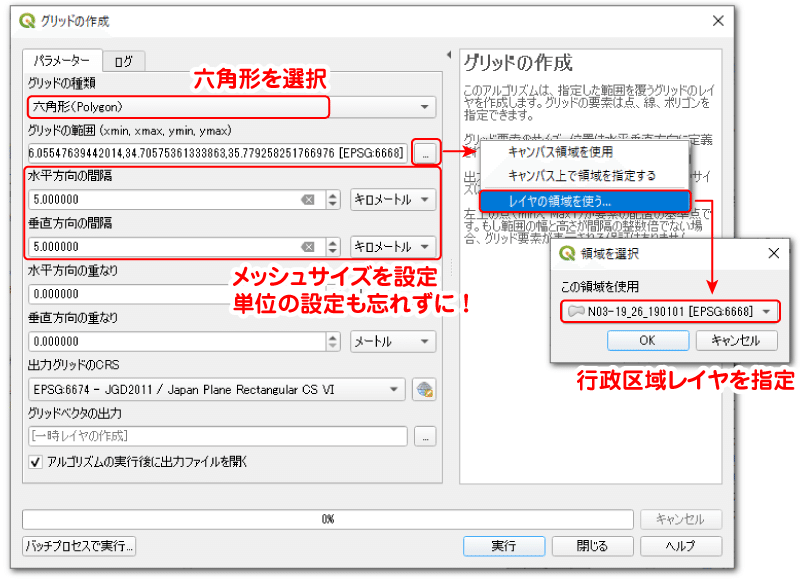The image size is (800, 579).
Task: Click the QGIS logo in the グリッドの作成 title bar
Action: click(x=27, y=21)
